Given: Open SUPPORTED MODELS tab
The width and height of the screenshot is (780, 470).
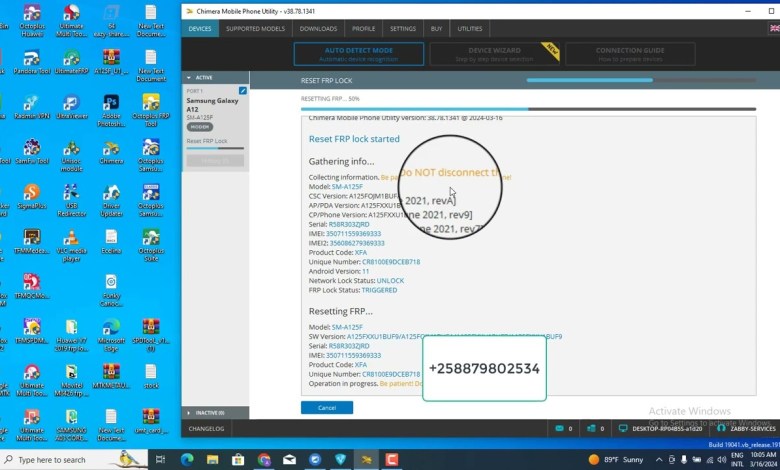Looking at the screenshot, I should 255,29.
